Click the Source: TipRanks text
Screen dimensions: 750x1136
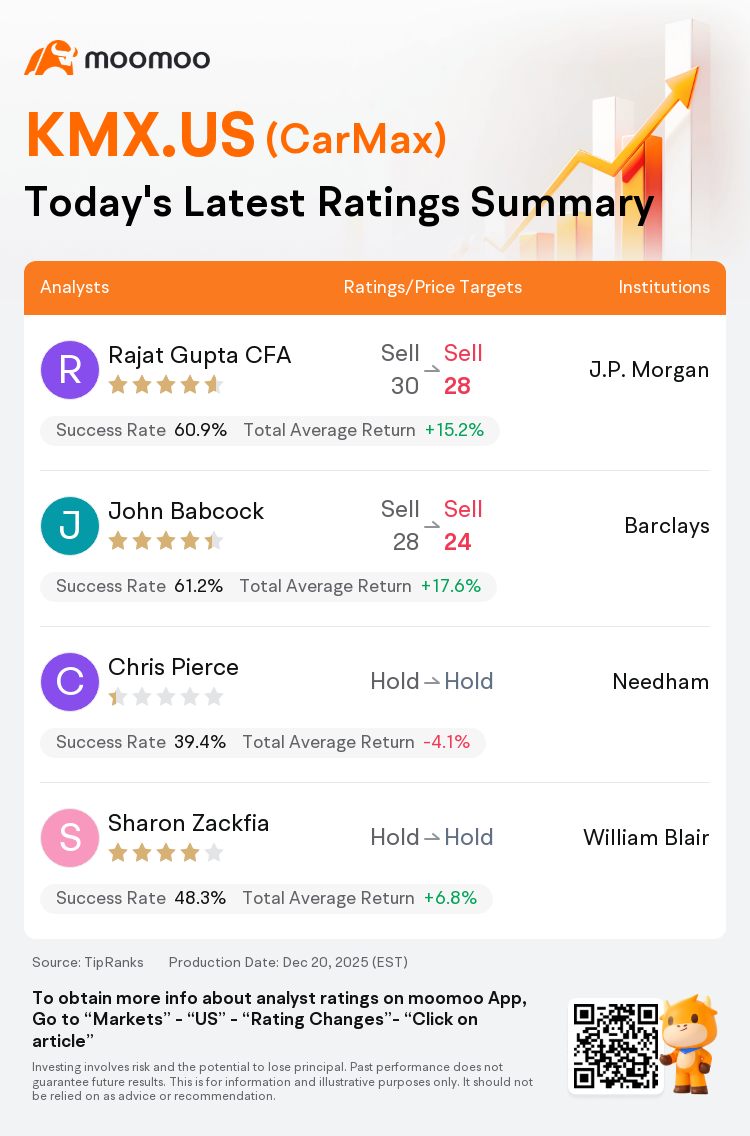(x=88, y=962)
